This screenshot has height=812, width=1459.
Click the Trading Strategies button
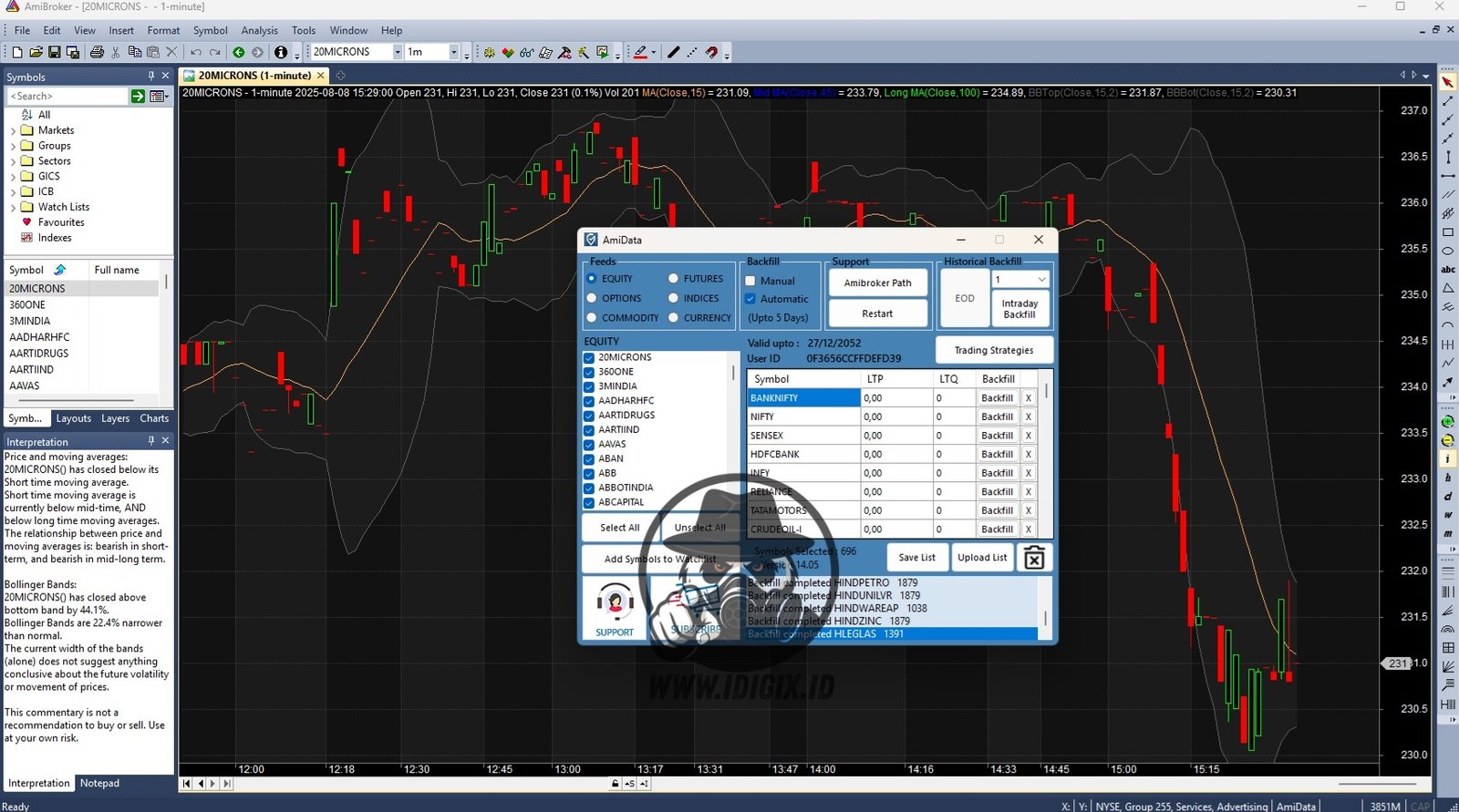(994, 350)
